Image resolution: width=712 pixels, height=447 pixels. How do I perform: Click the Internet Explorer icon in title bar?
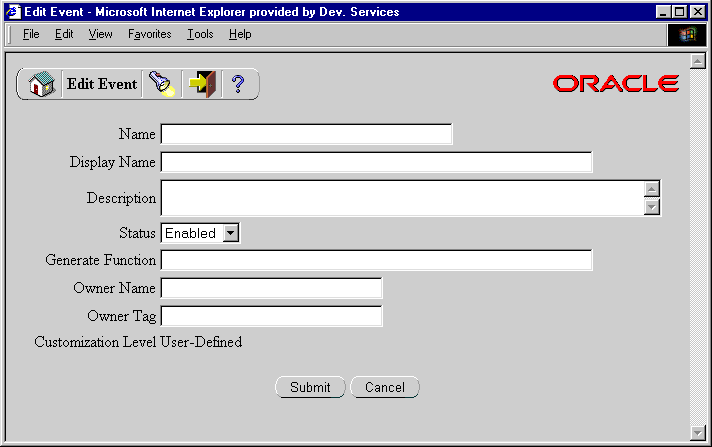pyautogui.click(x=12, y=12)
